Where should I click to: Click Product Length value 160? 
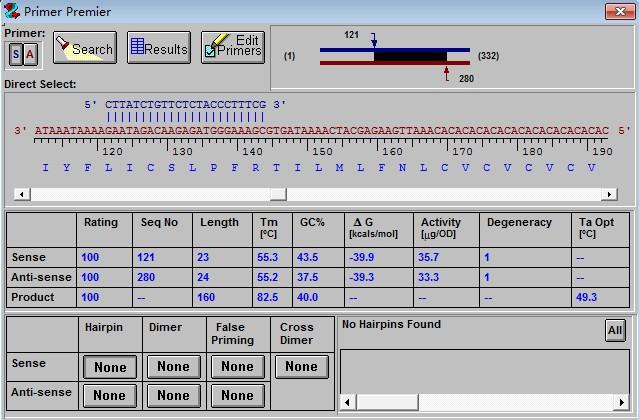pyautogui.click(x=206, y=297)
